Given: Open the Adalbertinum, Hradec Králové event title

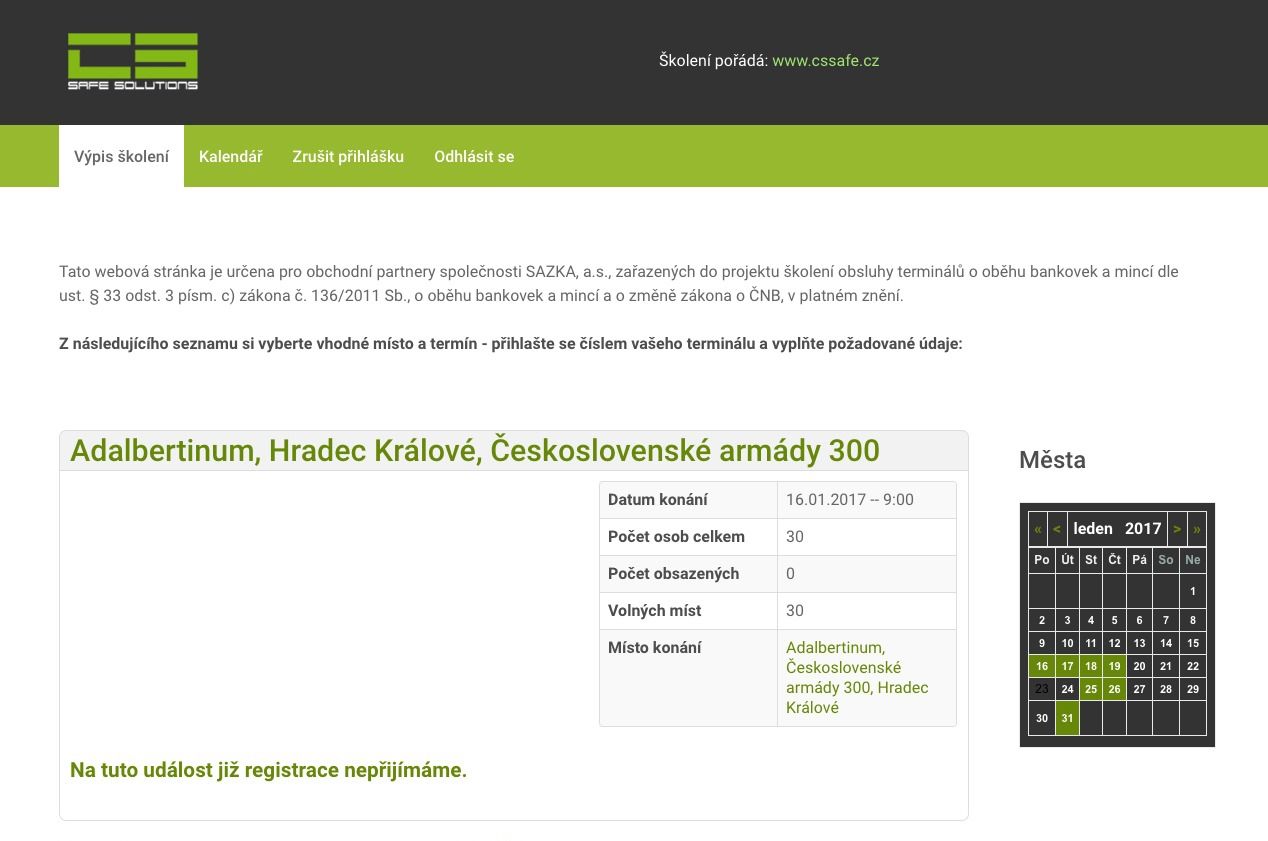Looking at the screenshot, I should [x=474, y=451].
